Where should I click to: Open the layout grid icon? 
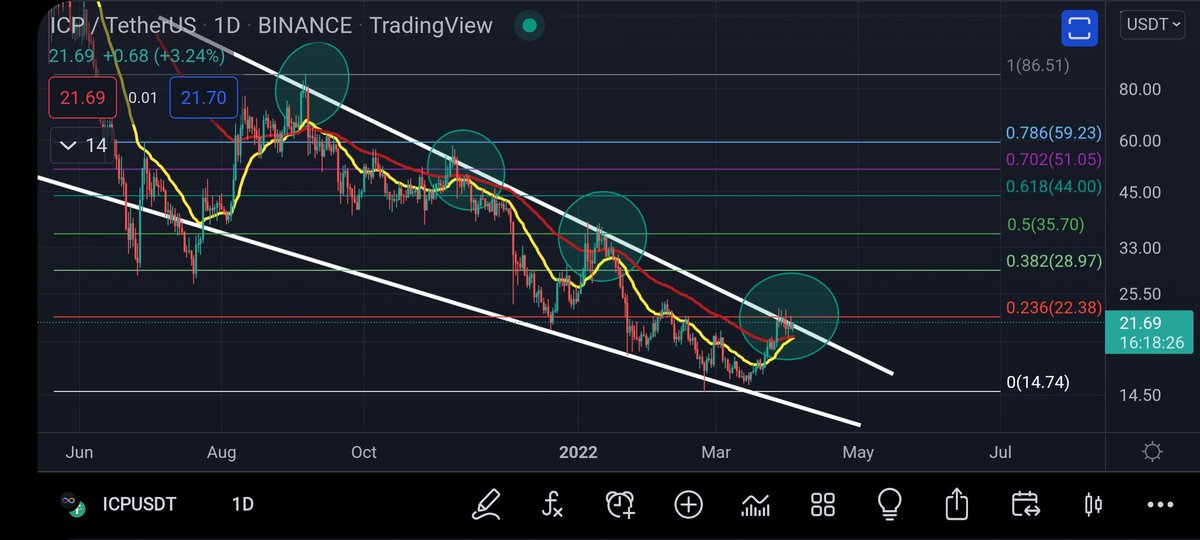pos(823,503)
